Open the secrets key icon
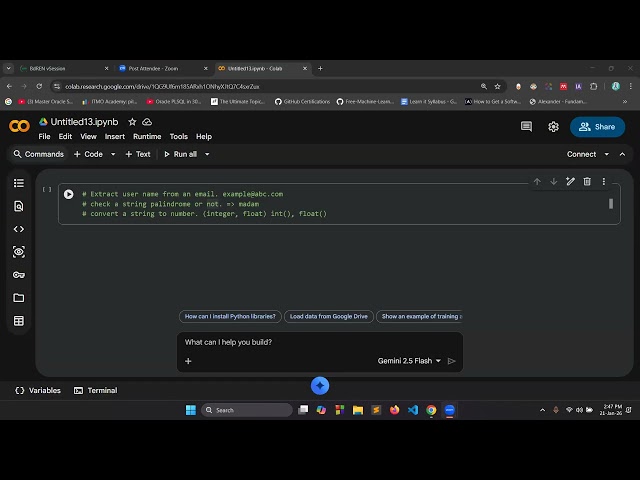This screenshot has height=480, width=640. click(19, 275)
